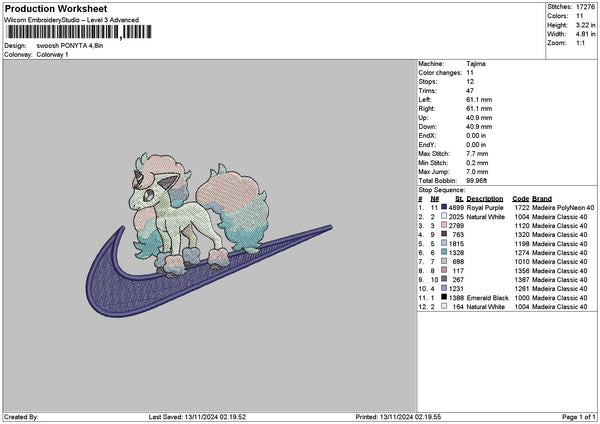Click the Max Stitch value '7.7 mm'
This screenshot has width=600, height=424.
(477, 154)
